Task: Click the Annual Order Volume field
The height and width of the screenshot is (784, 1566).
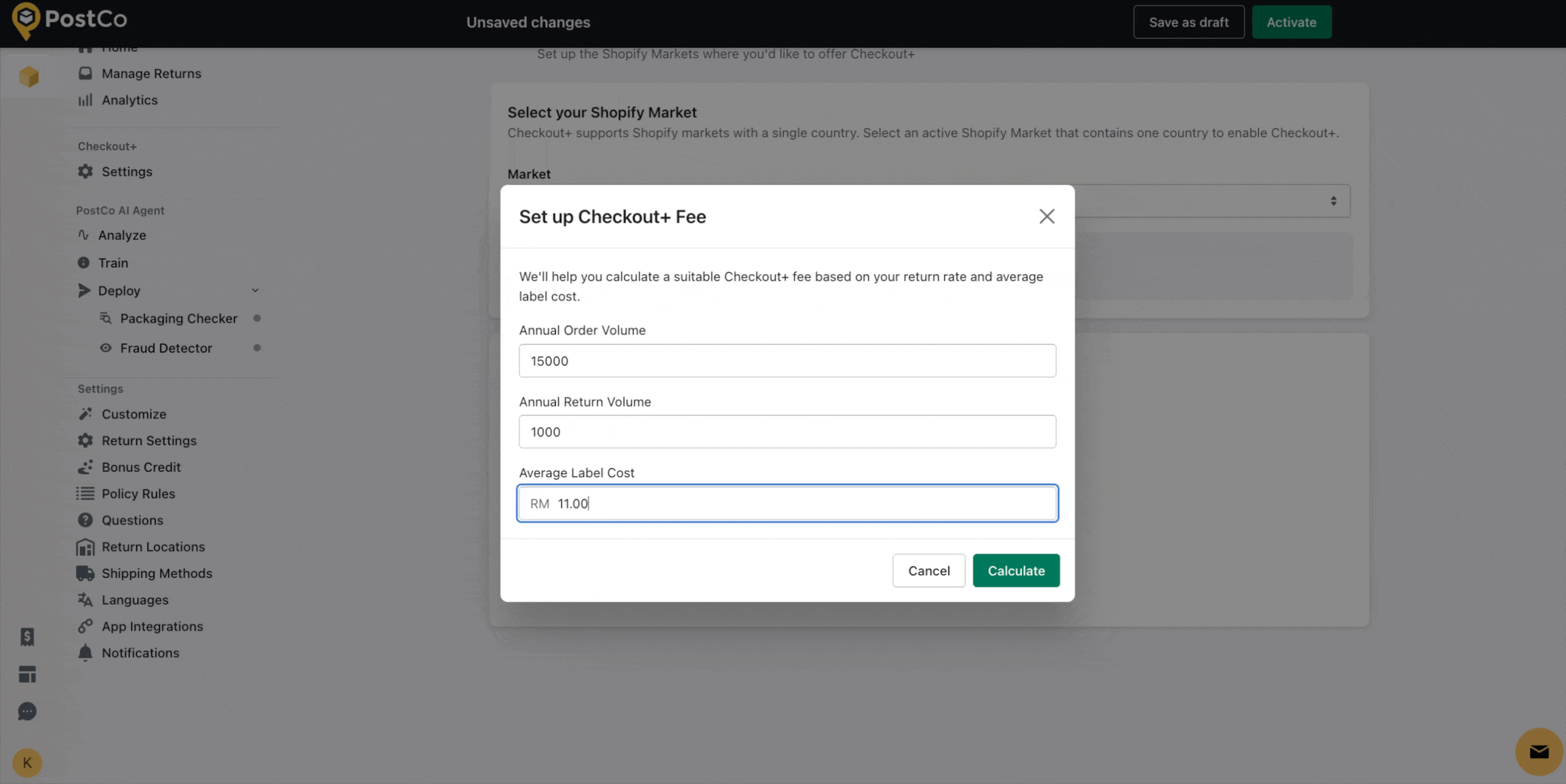Action: 787,361
